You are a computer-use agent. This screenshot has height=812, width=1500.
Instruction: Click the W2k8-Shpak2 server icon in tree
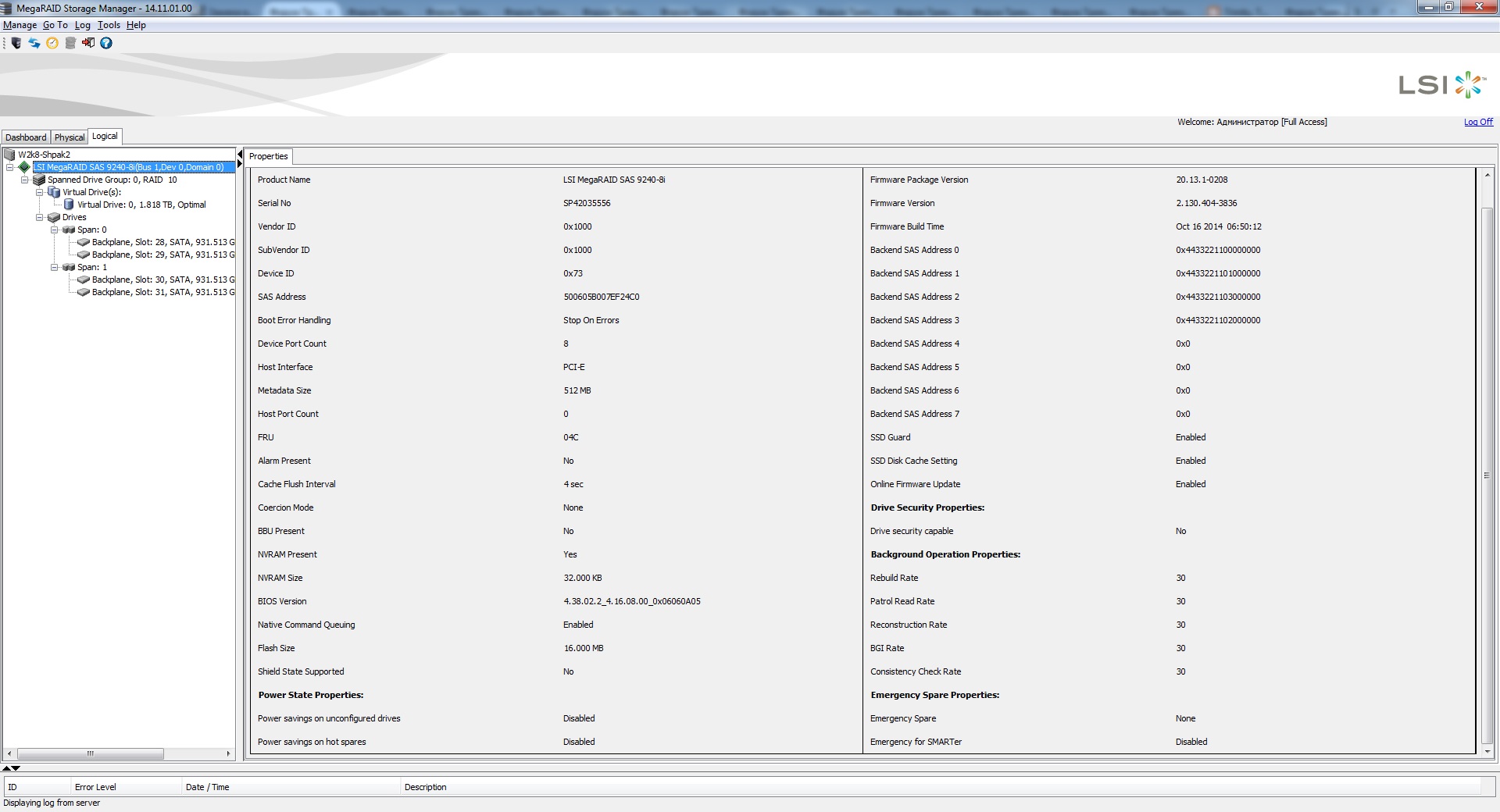10,155
